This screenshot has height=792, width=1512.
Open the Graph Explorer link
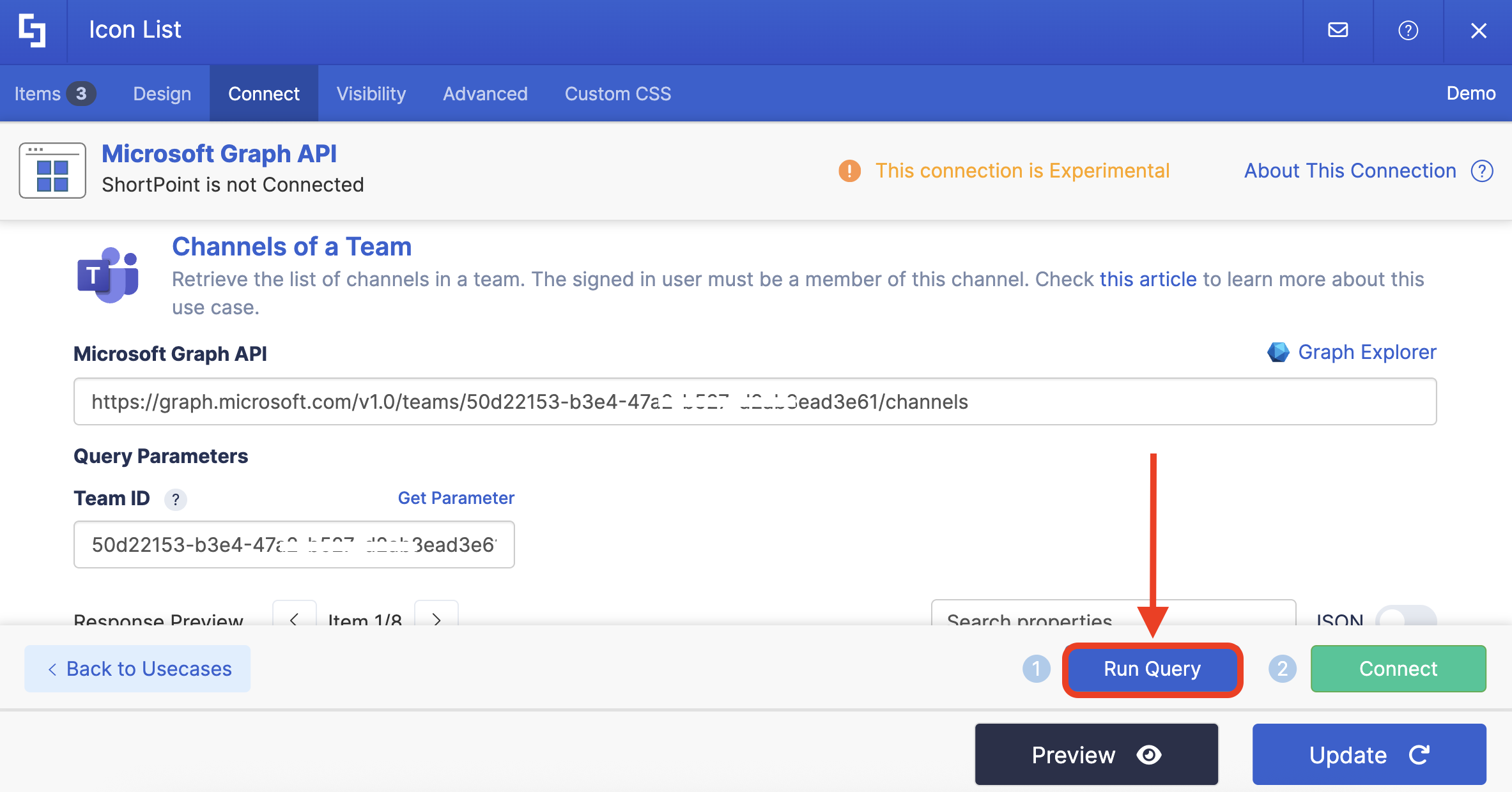point(1366,352)
